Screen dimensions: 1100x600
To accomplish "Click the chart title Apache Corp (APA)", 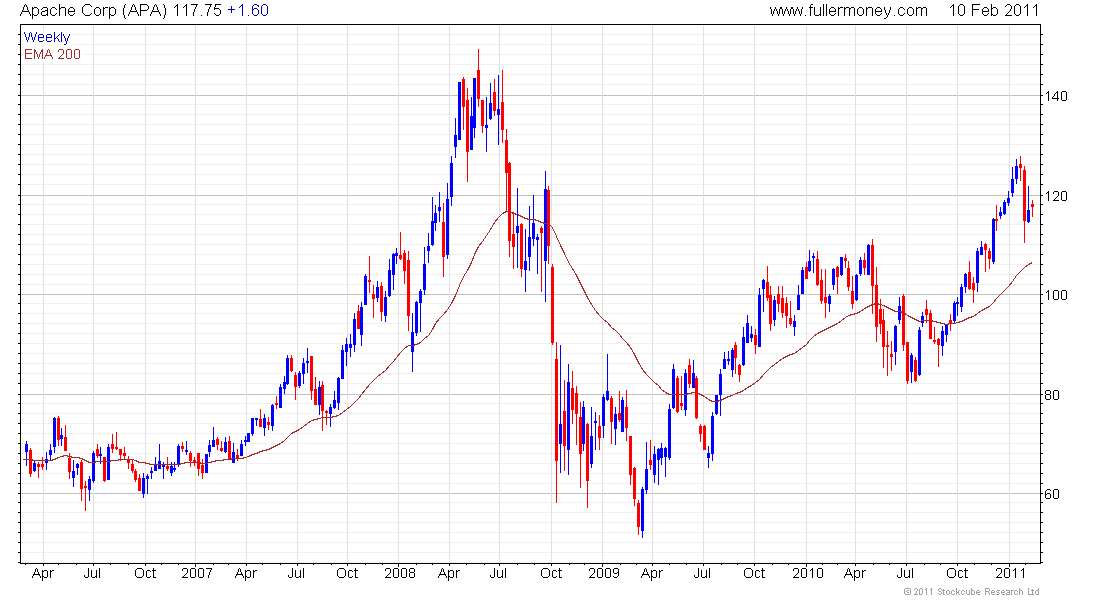I will [x=94, y=11].
